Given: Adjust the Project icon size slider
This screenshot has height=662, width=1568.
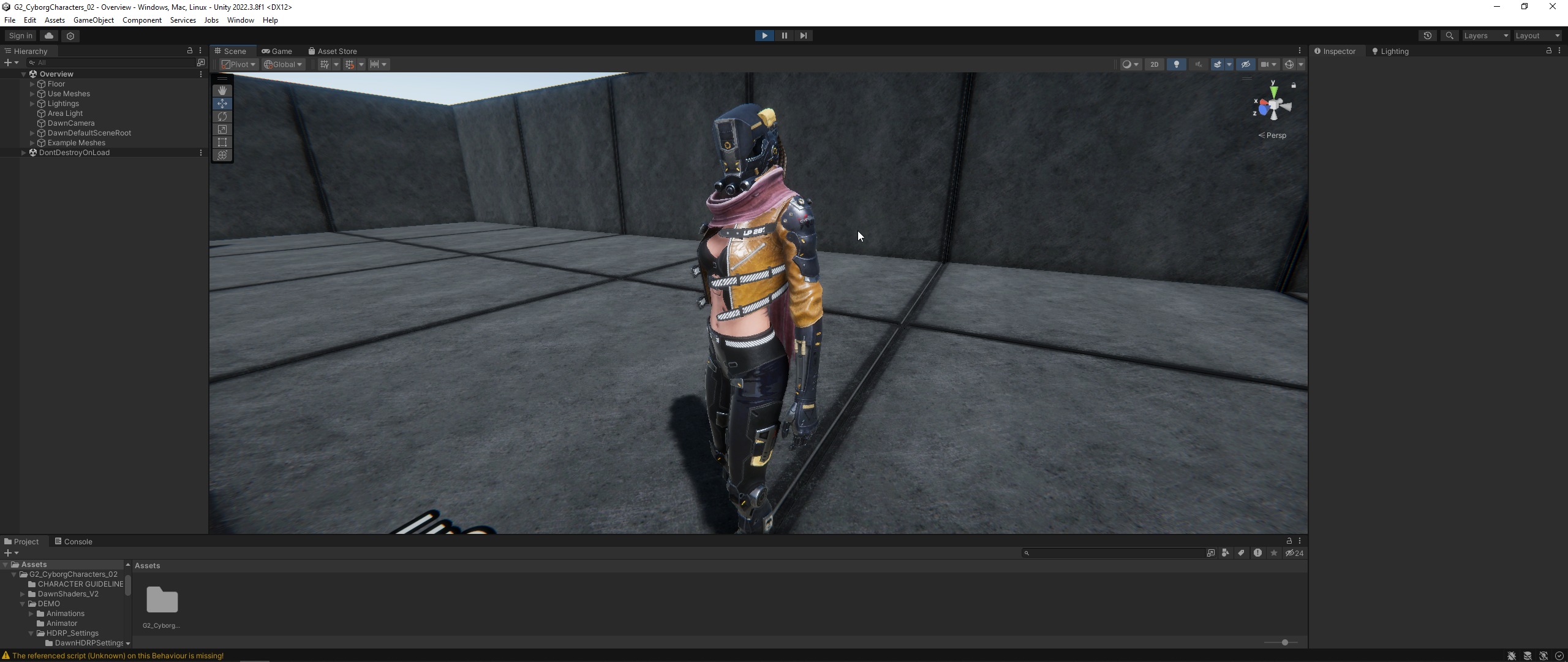Looking at the screenshot, I should click(x=1284, y=642).
